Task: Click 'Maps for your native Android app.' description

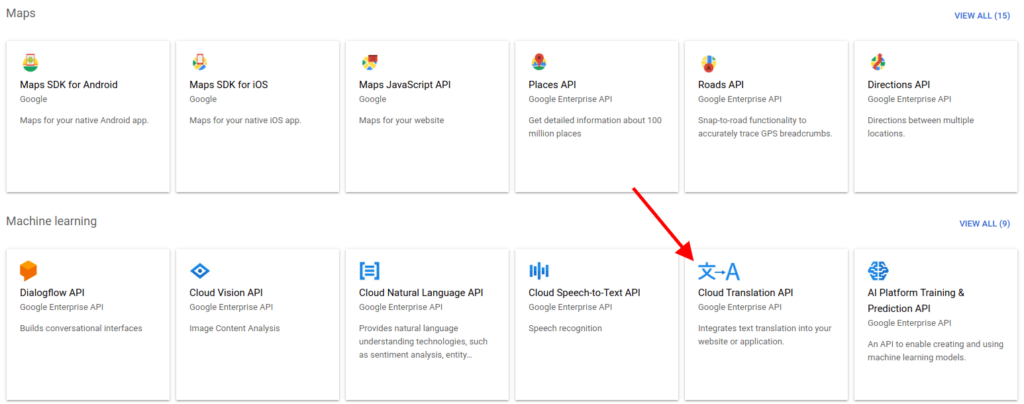Action: 84,120
